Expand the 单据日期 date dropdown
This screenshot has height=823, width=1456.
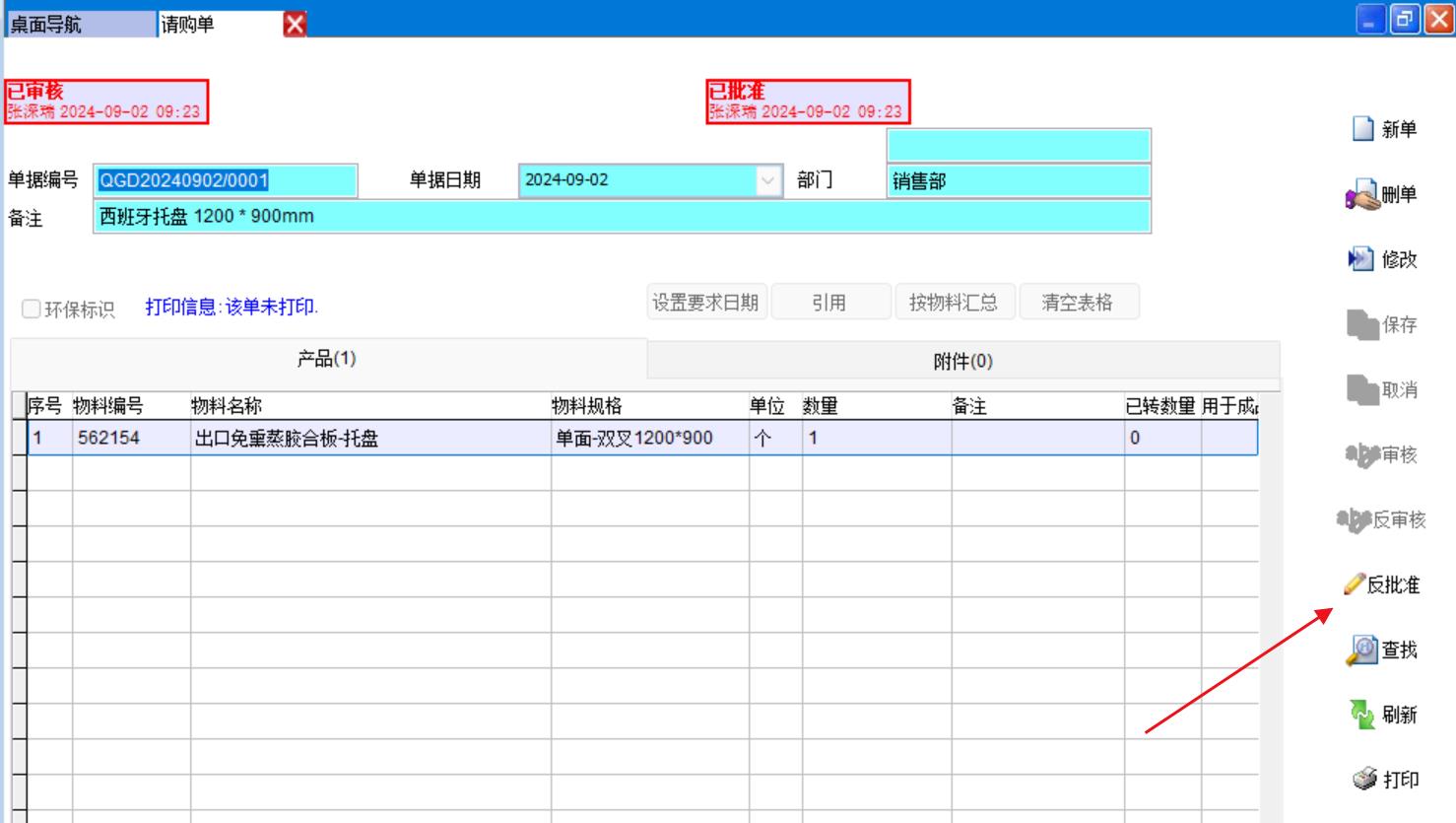click(x=767, y=180)
